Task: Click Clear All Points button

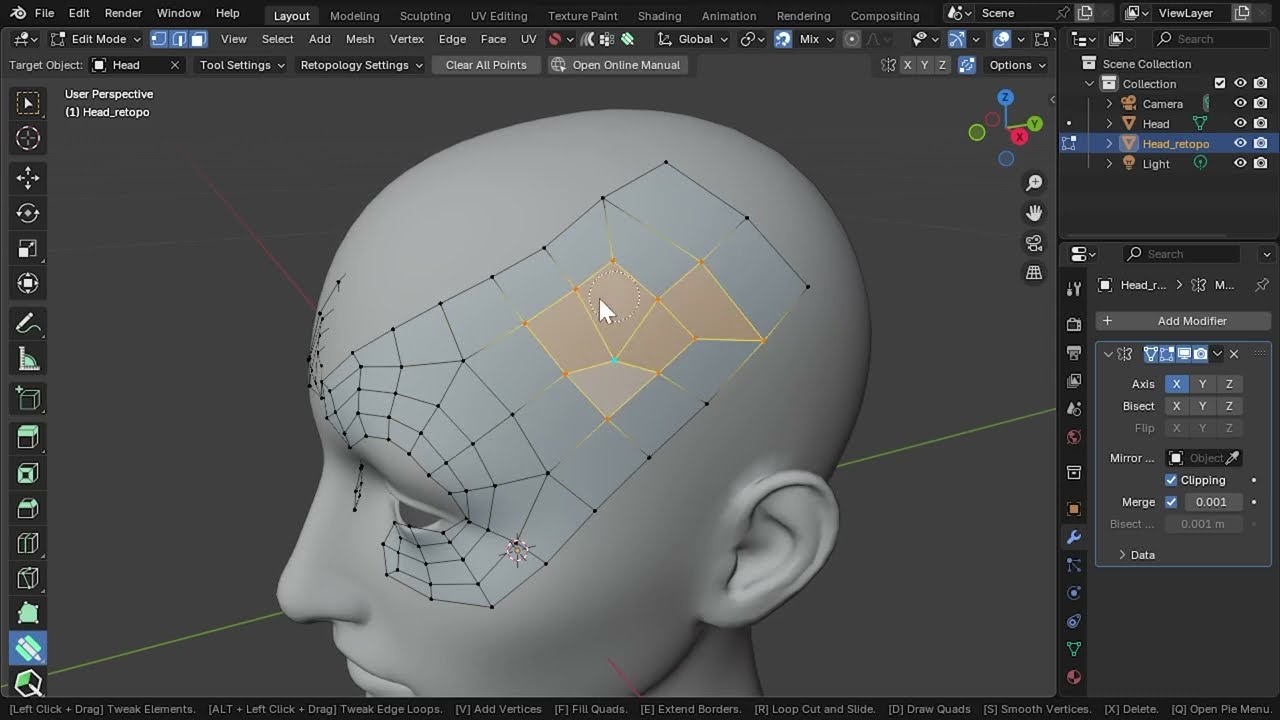Action: point(486,65)
